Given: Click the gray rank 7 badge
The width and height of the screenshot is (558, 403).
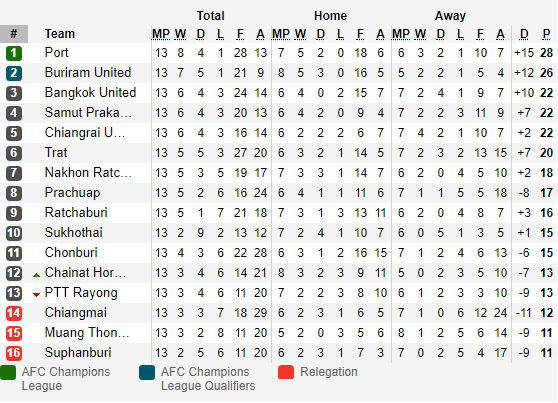Looking at the screenshot, I should point(14,173).
